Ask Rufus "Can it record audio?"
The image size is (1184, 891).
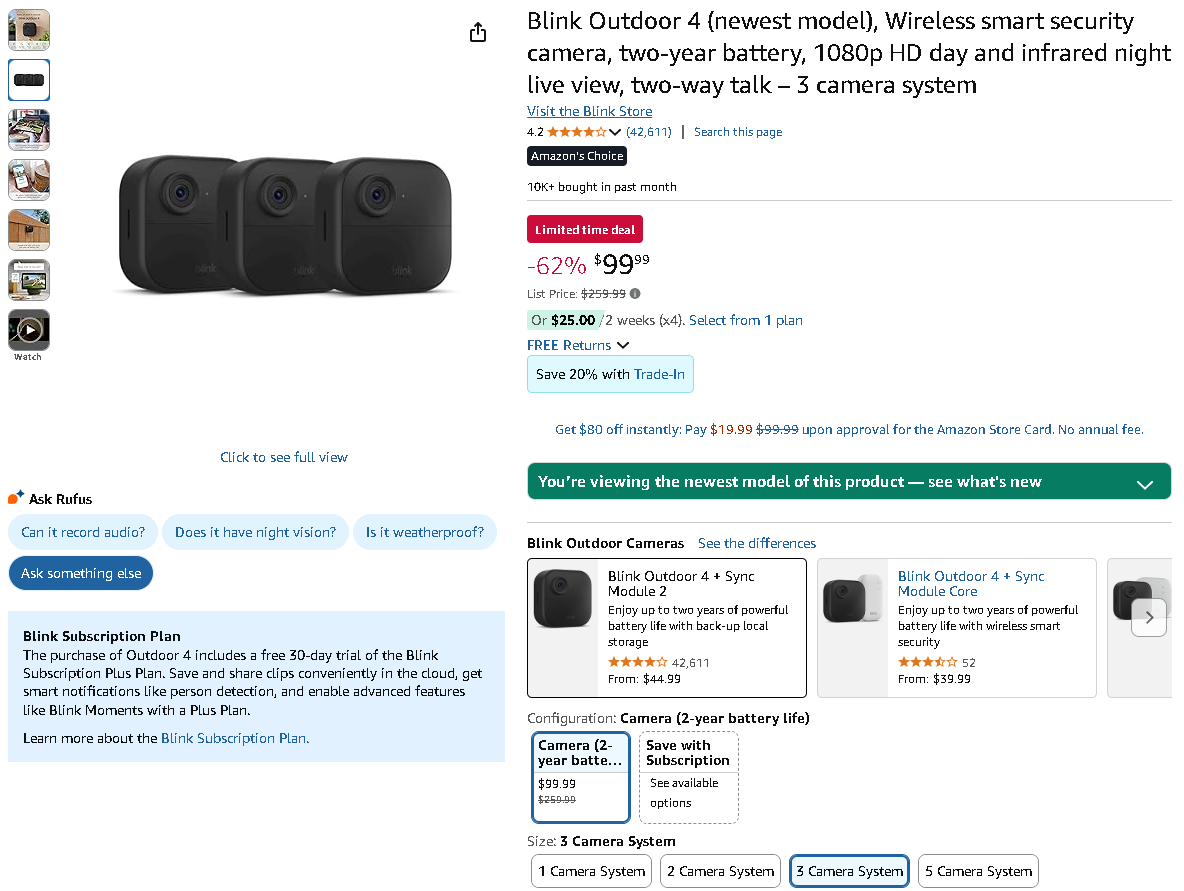coord(83,532)
